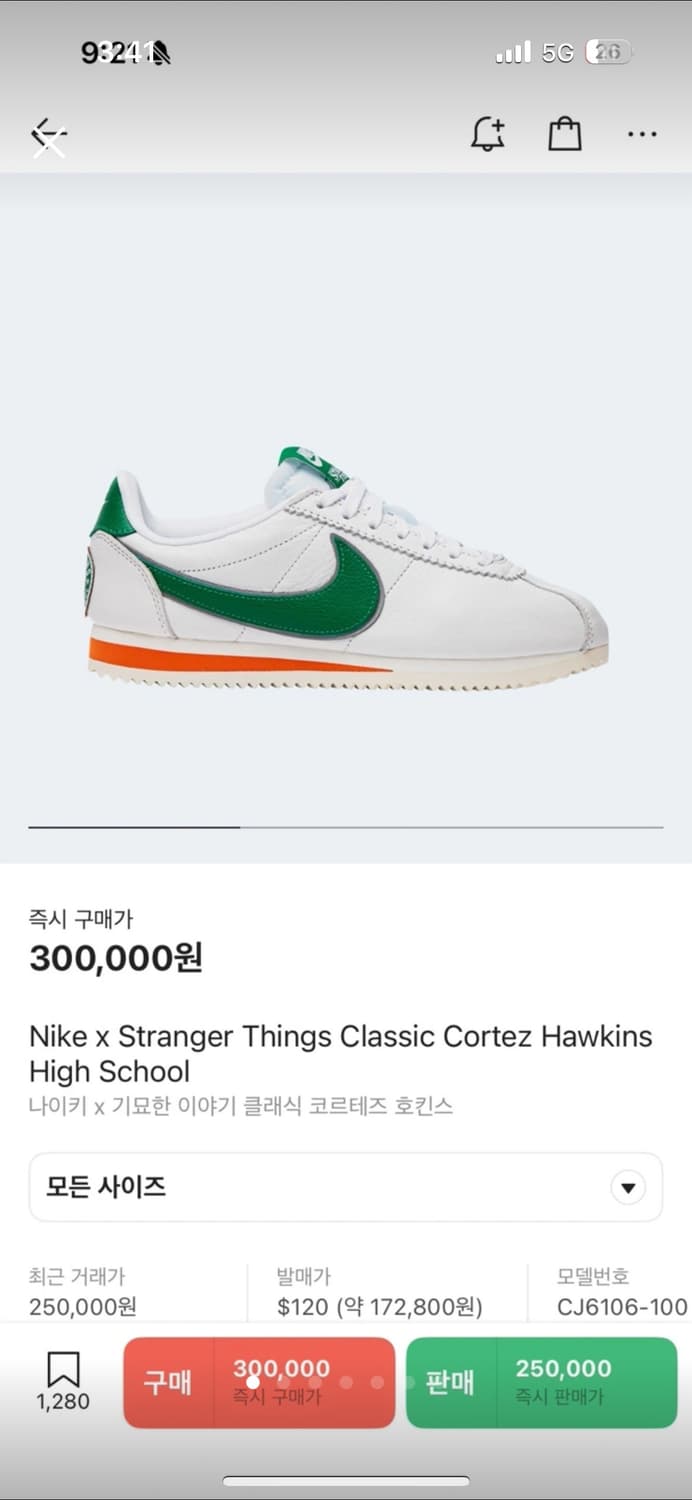
Task: Open the shopping bag icon
Action: click(x=564, y=134)
